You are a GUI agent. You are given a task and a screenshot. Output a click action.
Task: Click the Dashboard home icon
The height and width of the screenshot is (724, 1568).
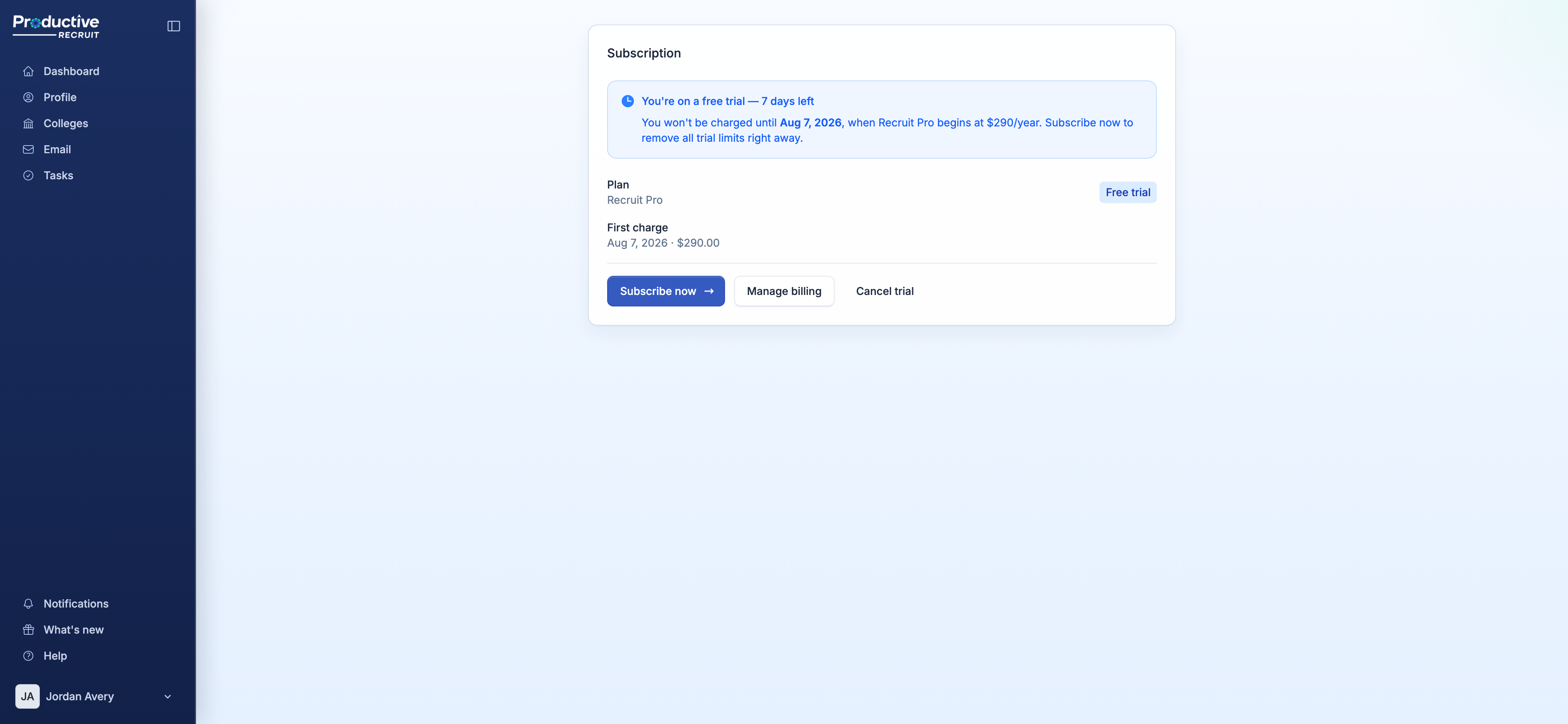click(x=28, y=71)
